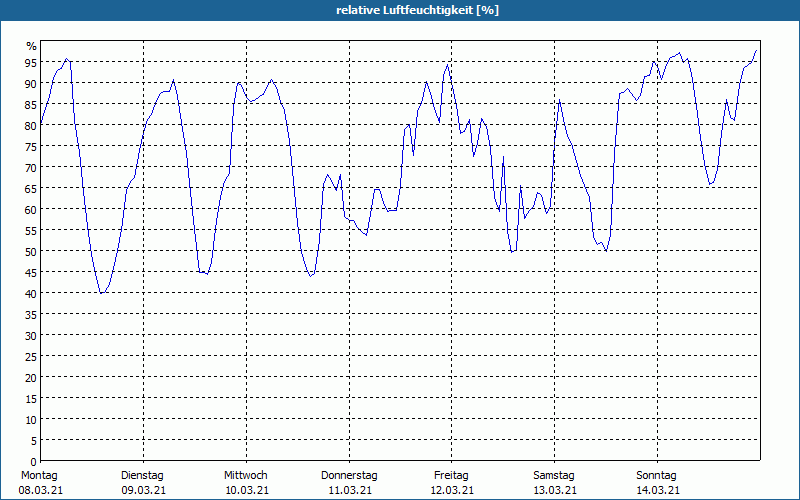Select the 'Sonntag' day label
Screen dimensions: 800x500
point(656,475)
